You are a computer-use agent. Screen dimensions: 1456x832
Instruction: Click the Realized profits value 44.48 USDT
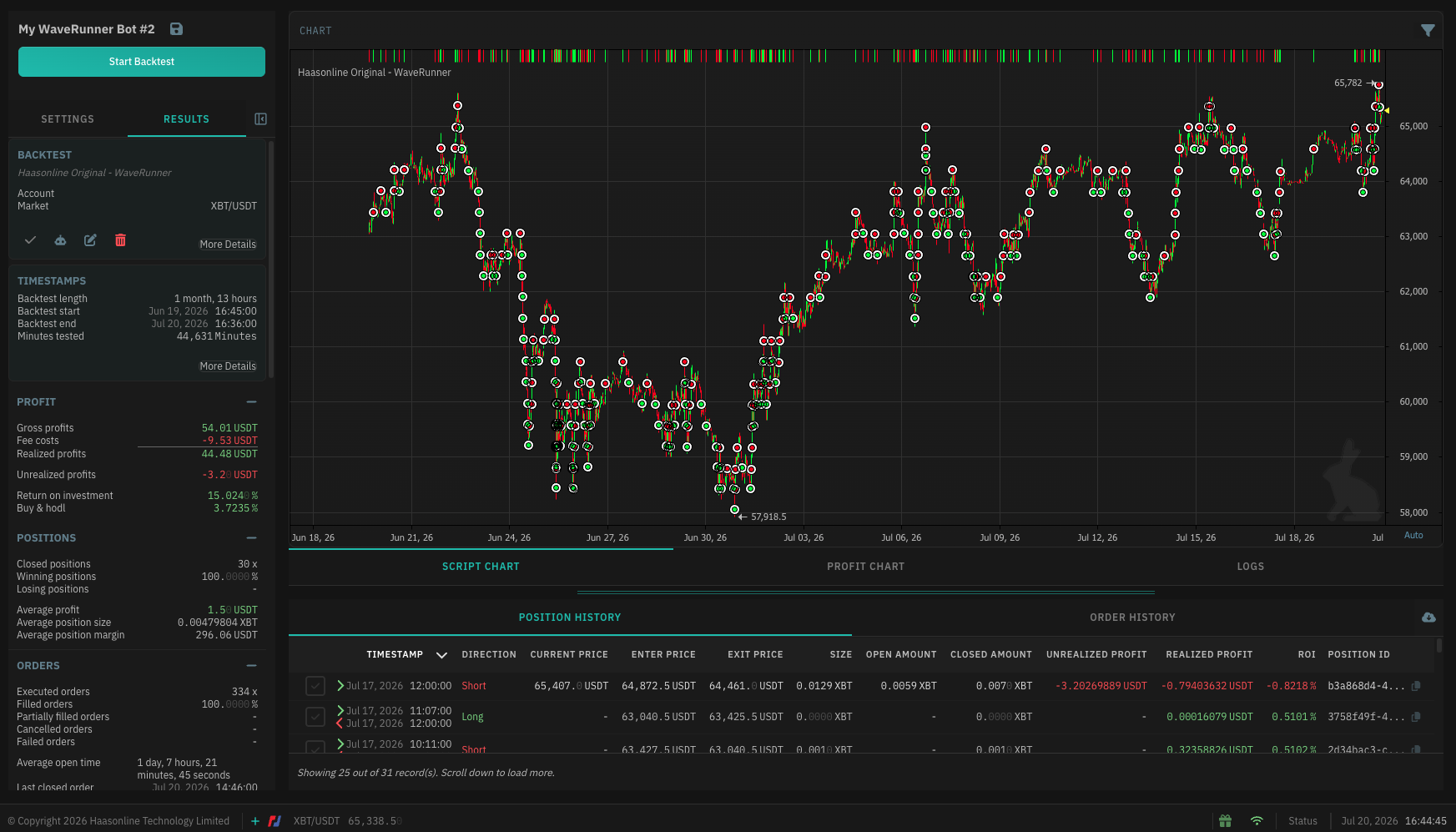(x=229, y=454)
